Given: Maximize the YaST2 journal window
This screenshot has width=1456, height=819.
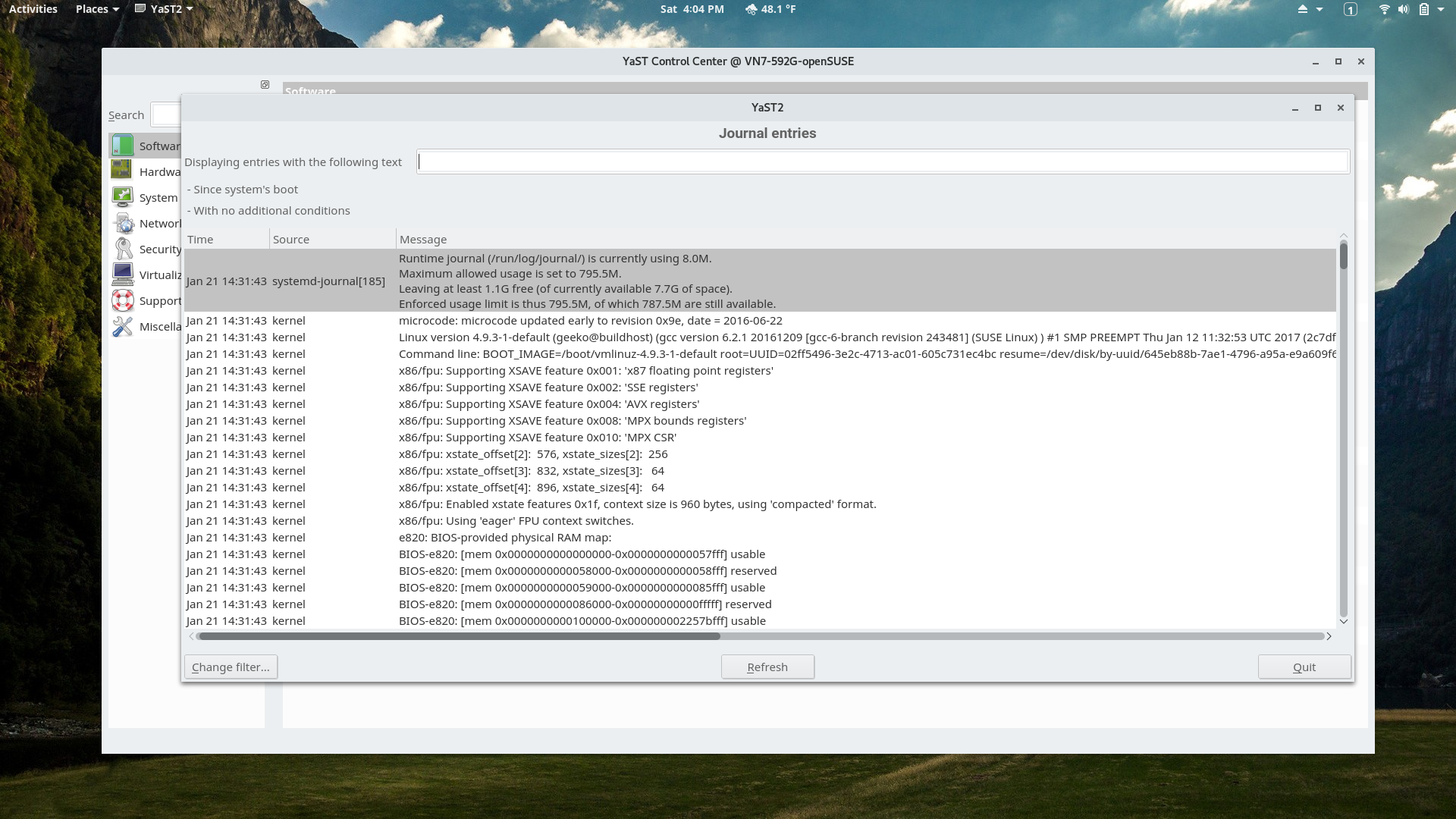Looking at the screenshot, I should (1318, 108).
